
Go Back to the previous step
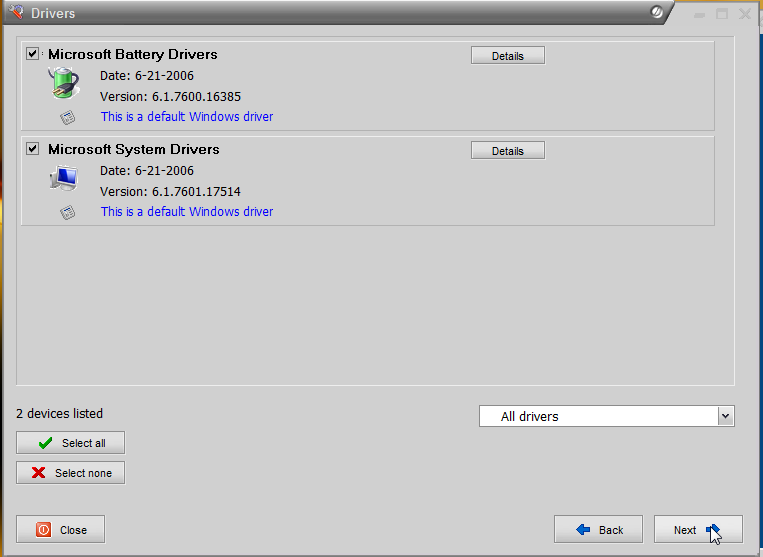pos(598,530)
